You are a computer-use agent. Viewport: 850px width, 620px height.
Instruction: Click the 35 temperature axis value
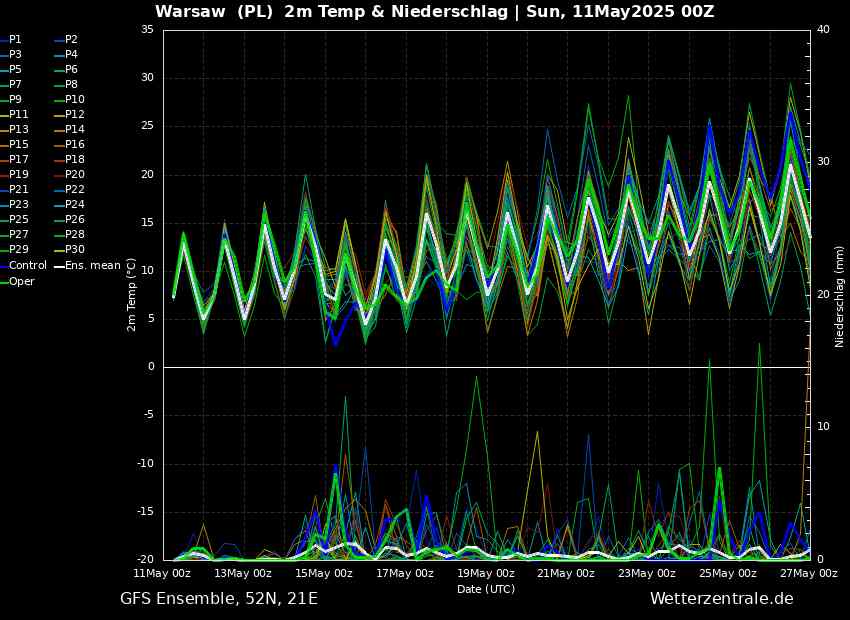147,29
